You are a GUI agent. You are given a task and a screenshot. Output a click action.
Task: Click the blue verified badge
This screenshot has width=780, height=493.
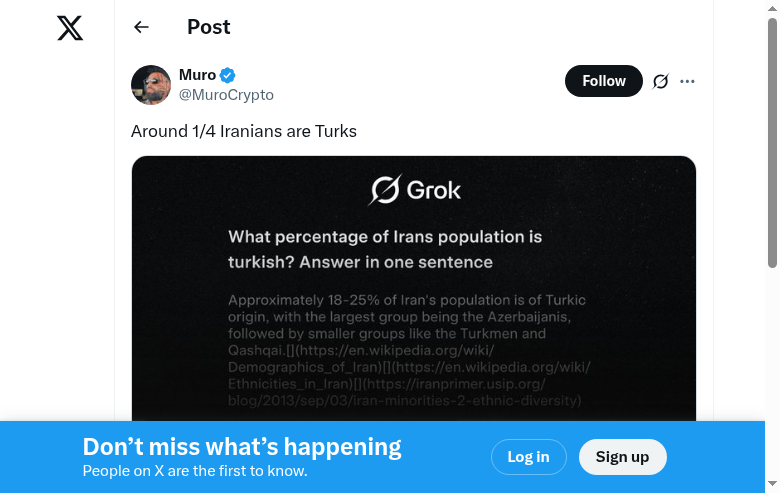228,75
